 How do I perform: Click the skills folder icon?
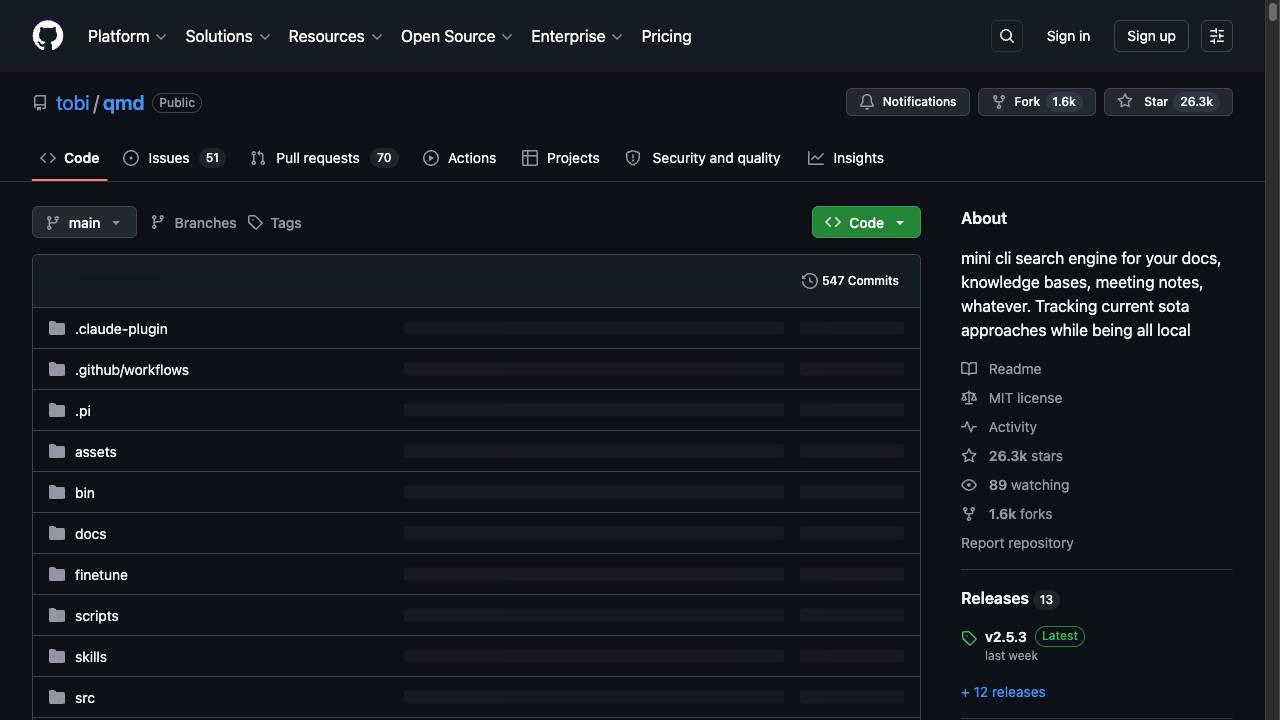(57, 657)
